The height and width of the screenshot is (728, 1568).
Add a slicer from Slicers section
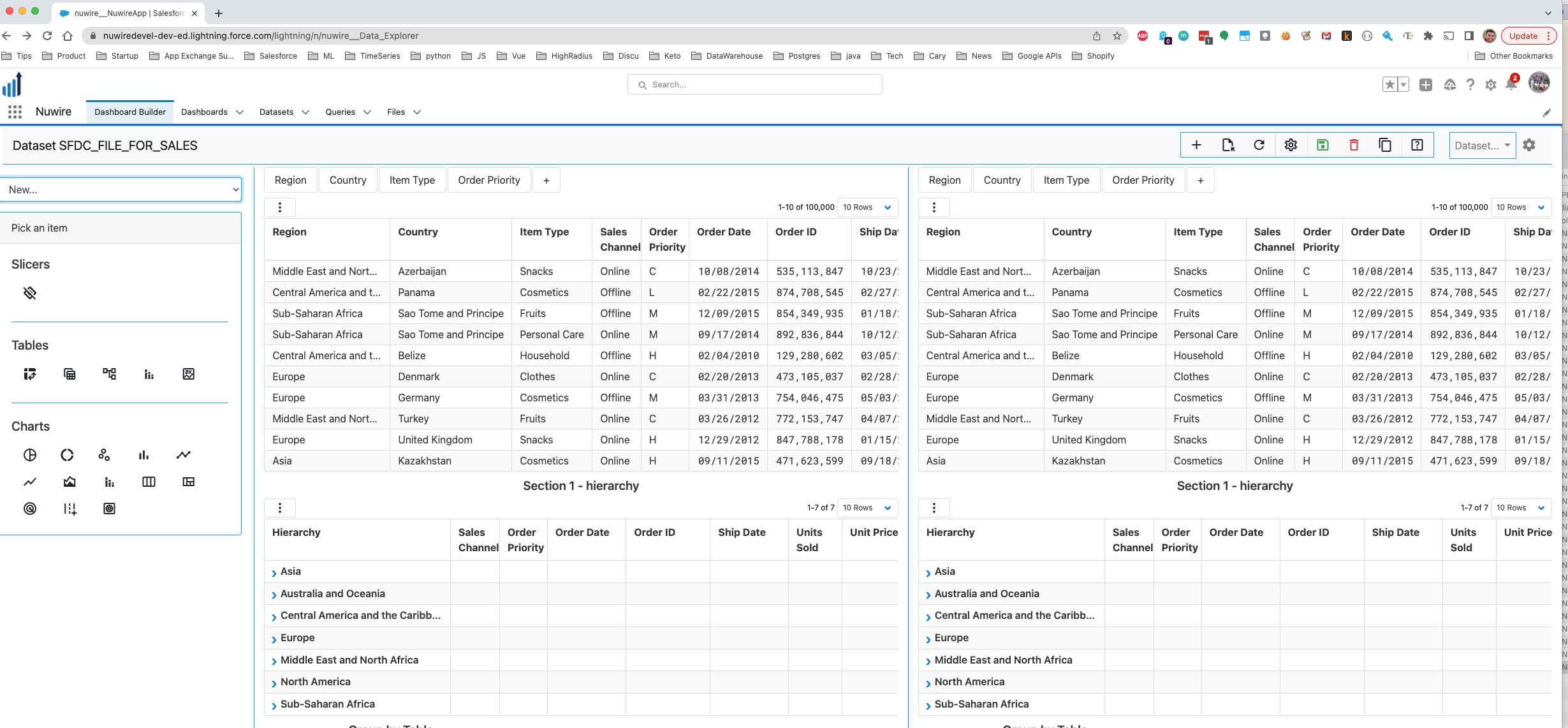coord(30,293)
